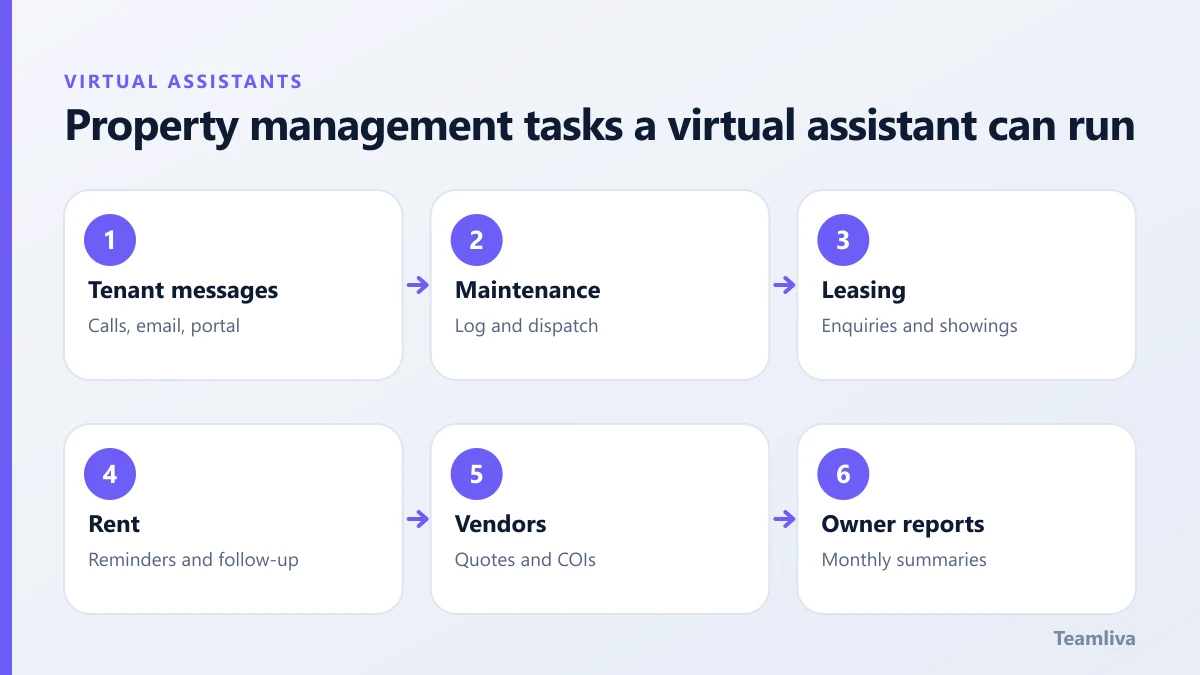Click the 'Quotes and COIs' text
This screenshot has width=1200, height=675.
(x=525, y=560)
